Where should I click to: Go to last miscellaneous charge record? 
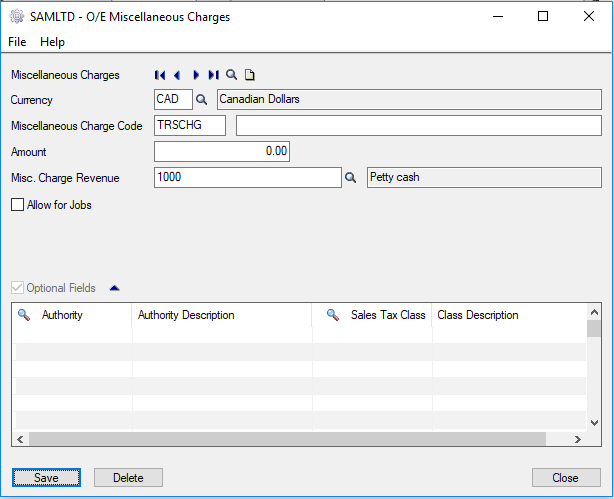tap(213, 75)
